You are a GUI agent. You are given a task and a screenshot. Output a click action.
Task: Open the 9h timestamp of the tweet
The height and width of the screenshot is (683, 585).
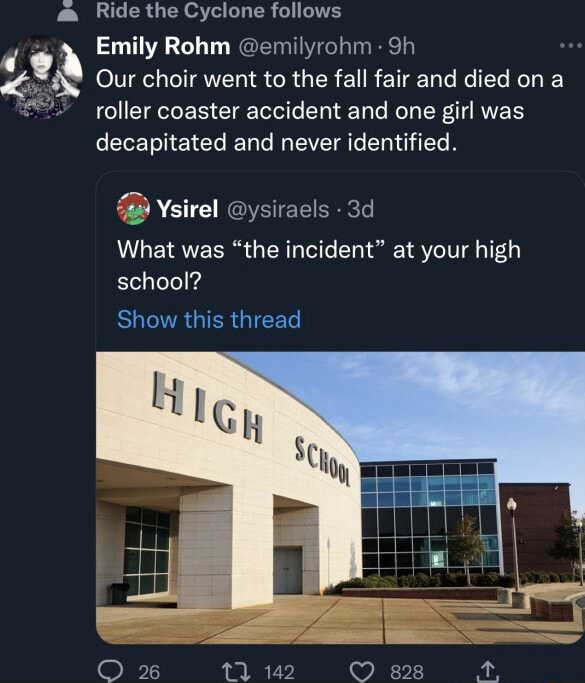point(401,46)
